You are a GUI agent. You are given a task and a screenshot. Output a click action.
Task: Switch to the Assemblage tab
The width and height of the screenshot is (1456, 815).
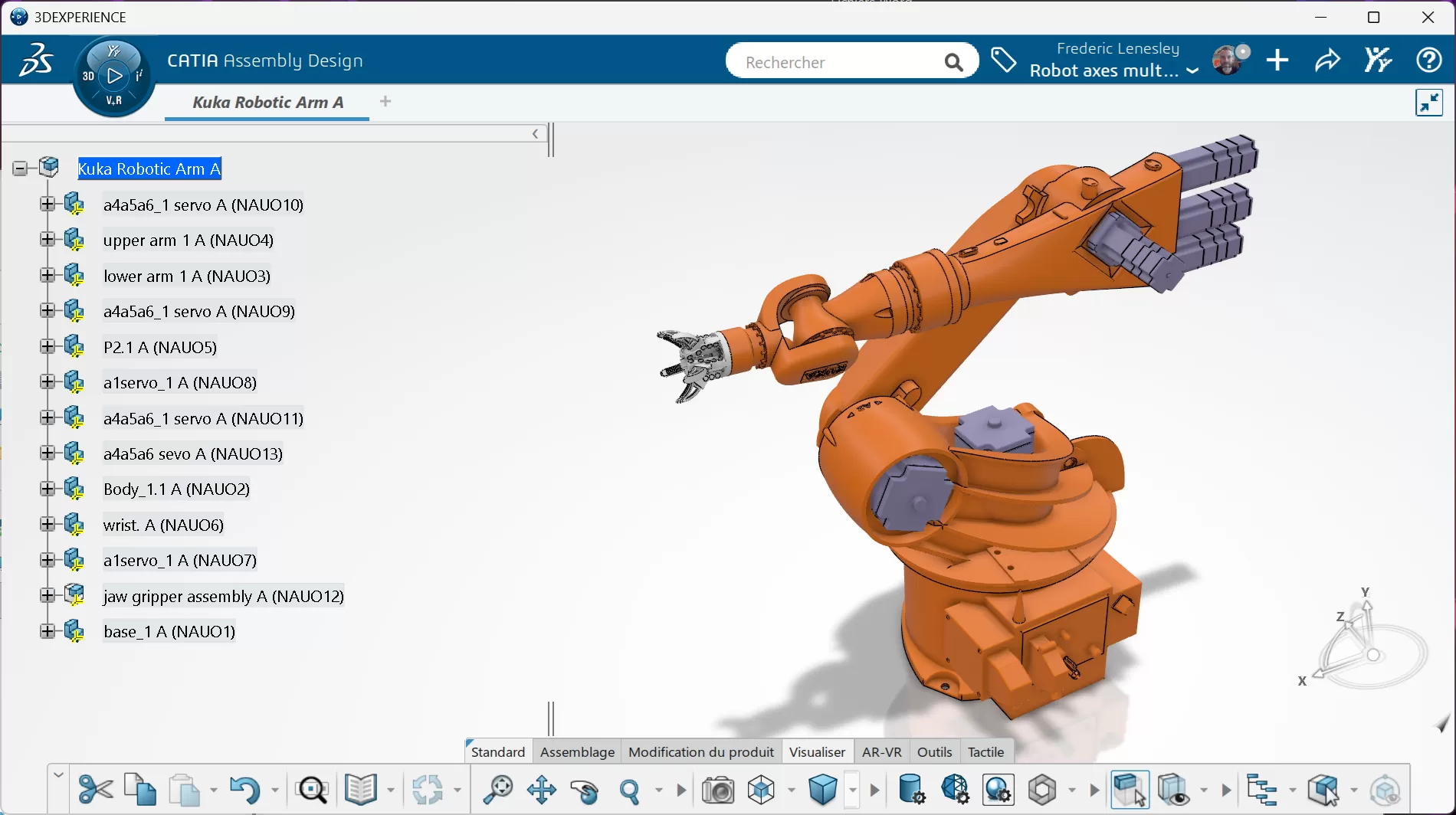coord(576,751)
